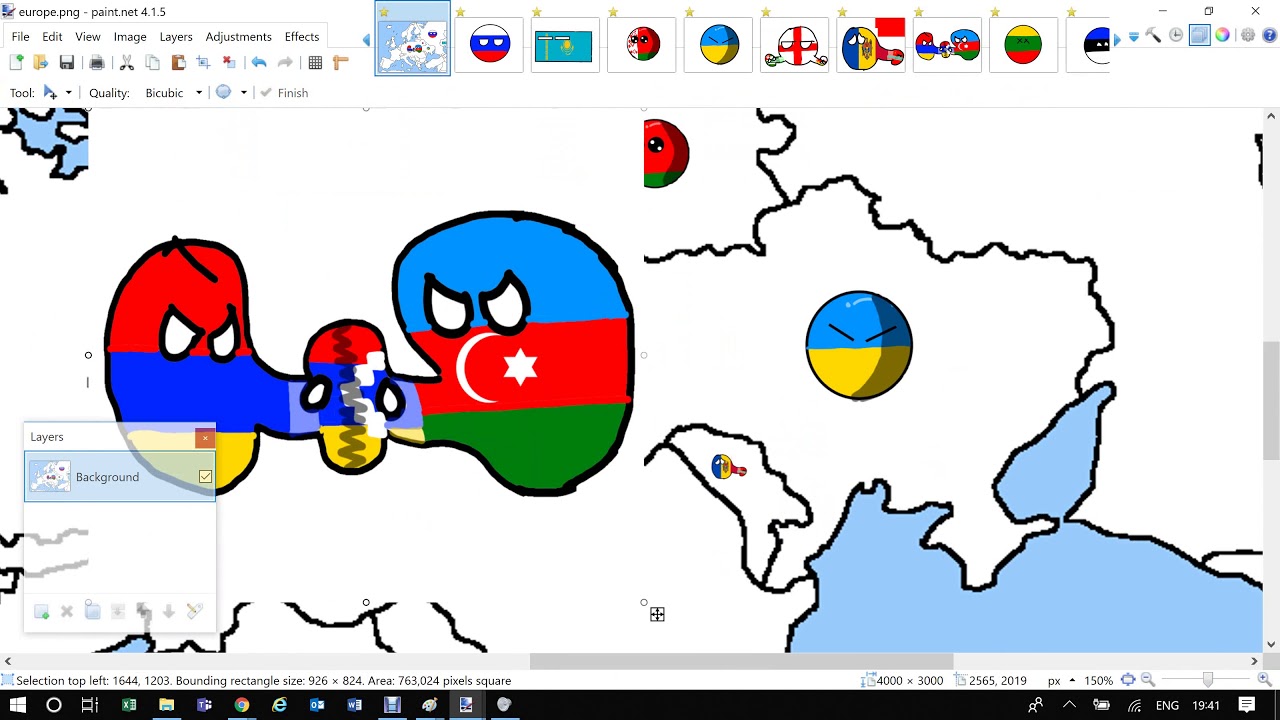Screen dimensions: 1280x720
Task: Click the Paste clipboard icon
Action: [x=178, y=62]
